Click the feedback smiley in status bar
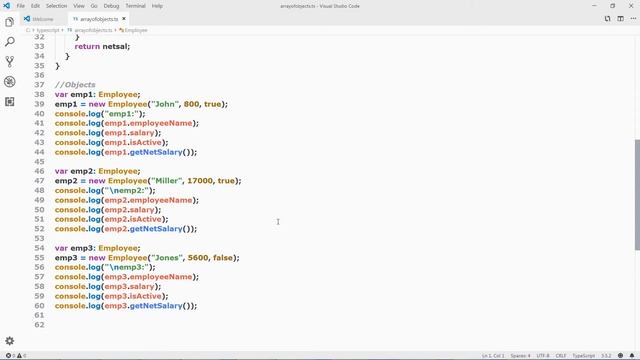This screenshot has width=640, height=360. tap(620, 356)
